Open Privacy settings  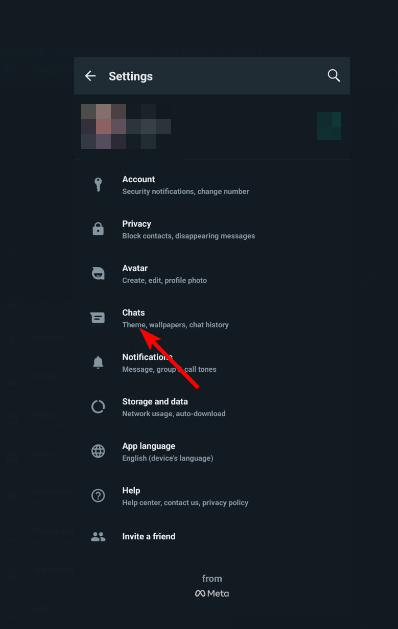pyautogui.click(x=212, y=229)
